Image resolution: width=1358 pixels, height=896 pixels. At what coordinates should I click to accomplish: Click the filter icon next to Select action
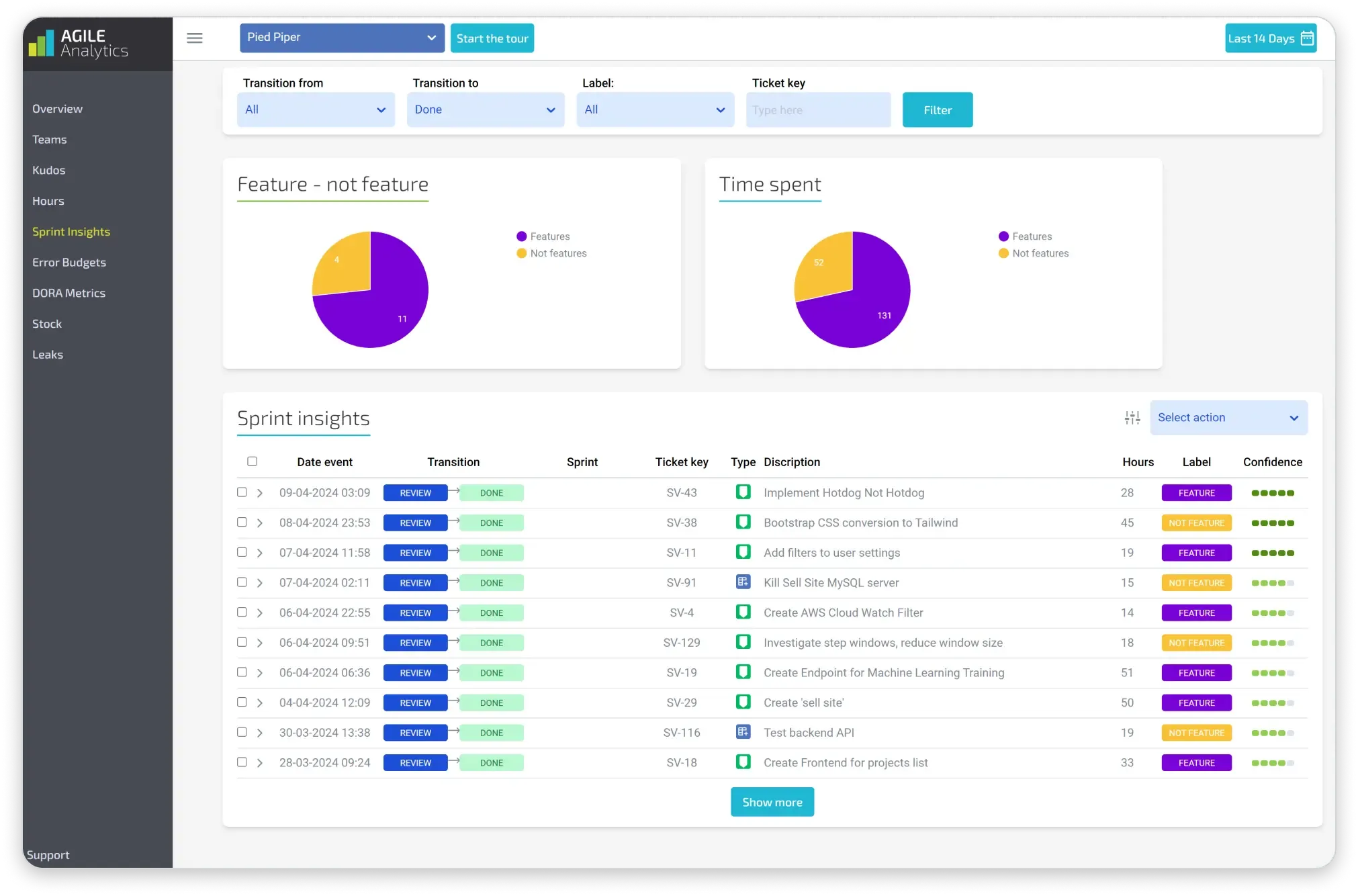click(1132, 417)
